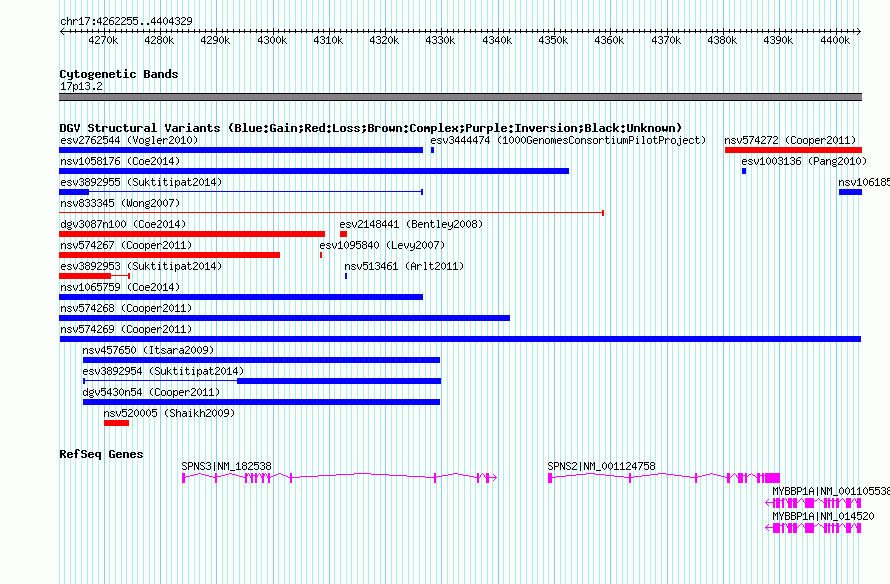Click the 4360k ruler tick label
The image size is (890, 584).
click(x=609, y=40)
